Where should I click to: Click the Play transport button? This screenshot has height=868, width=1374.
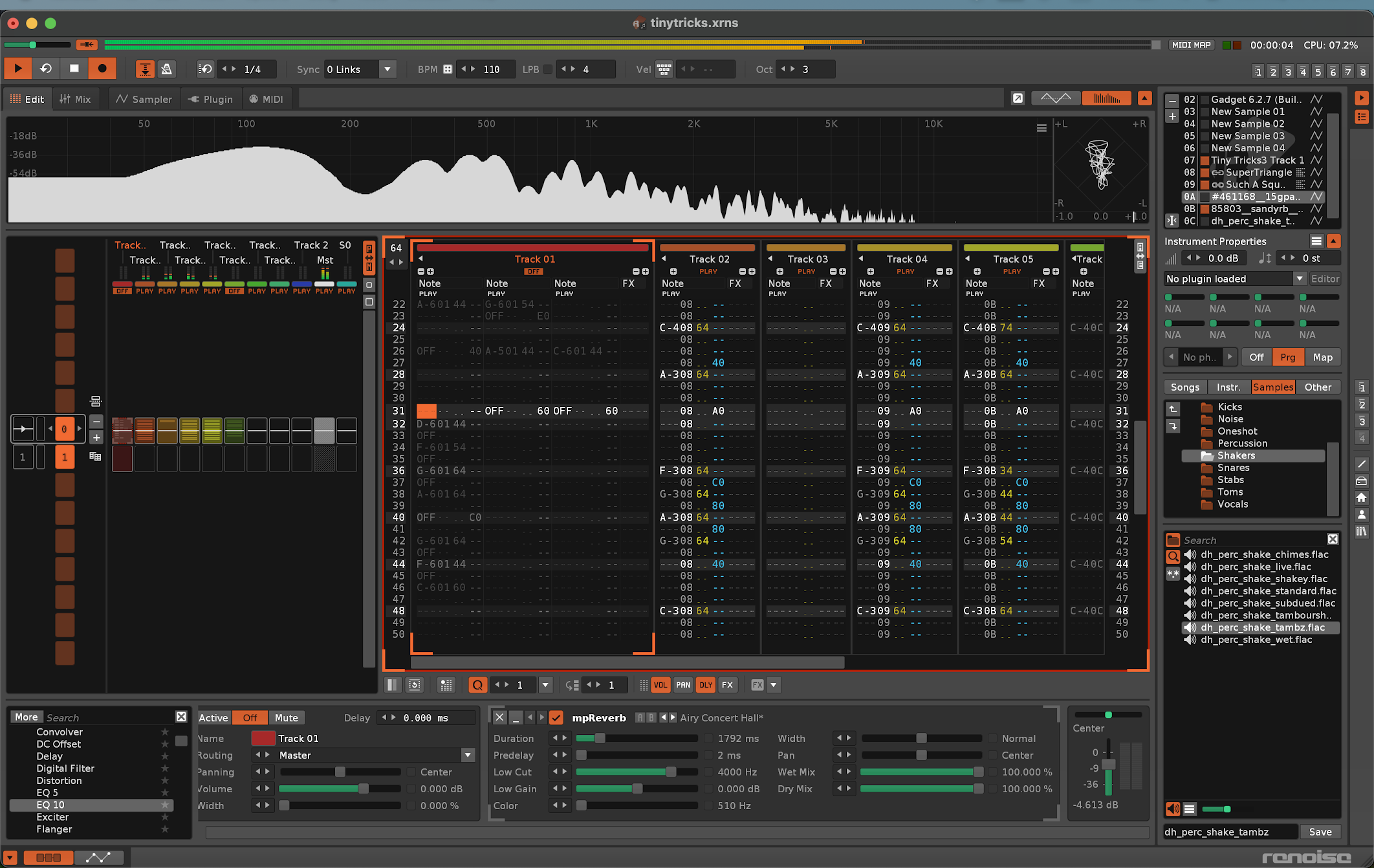(x=18, y=69)
